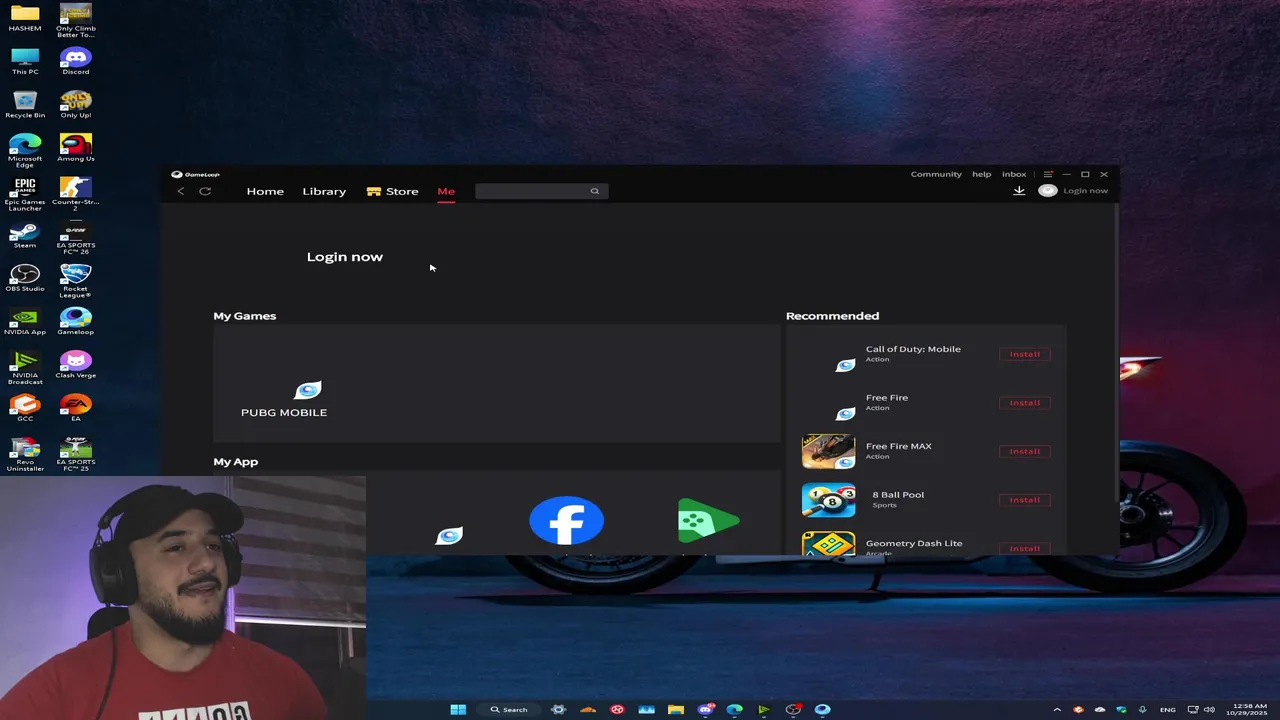
Task: Open Geometry Dash Lite thumbnail
Action: pos(828,543)
